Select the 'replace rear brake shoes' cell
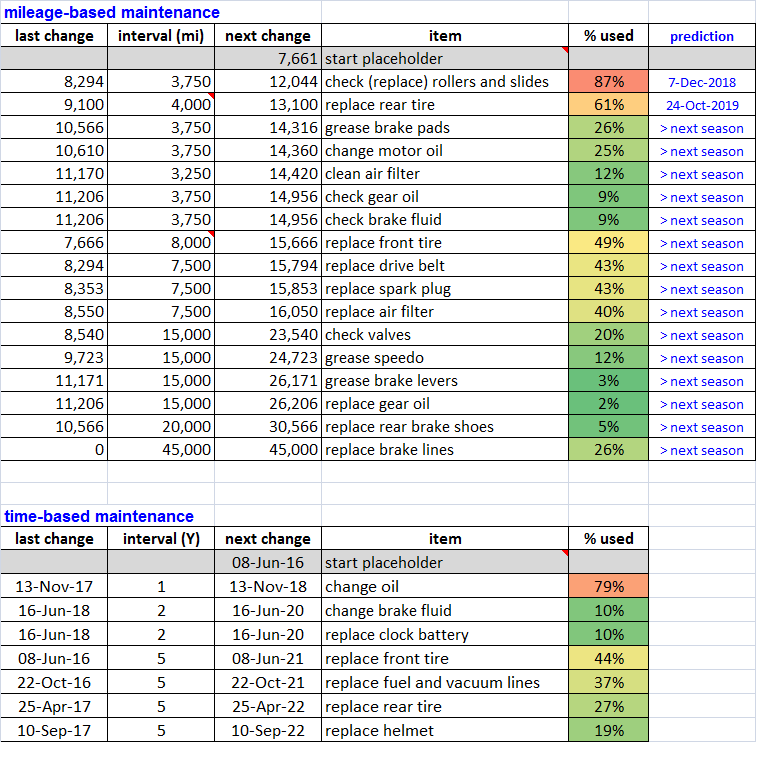This screenshot has width=768, height=758. point(445,427)
